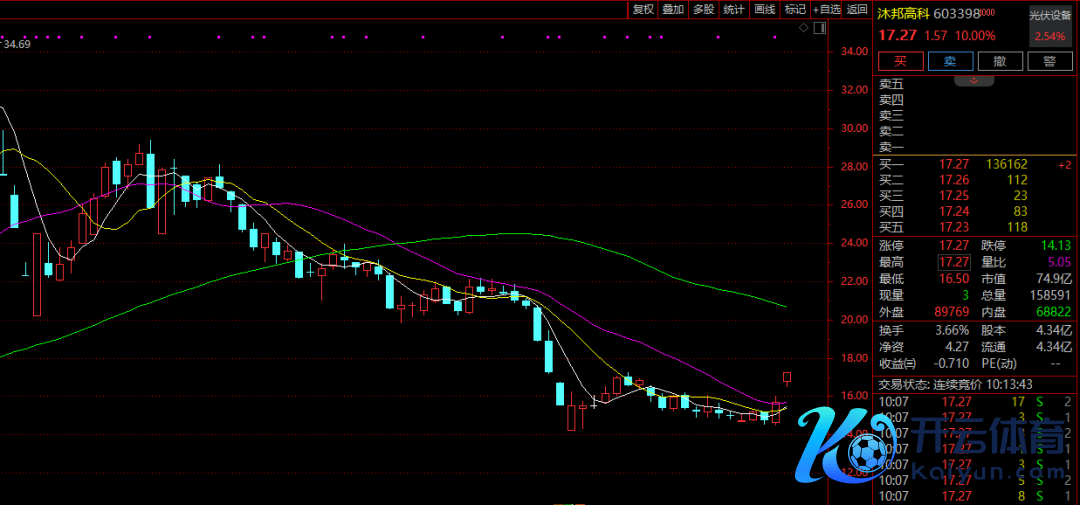The image size is (1080, 505).
Task: Click the latest red candlestick near 17
Action: point(787,378)
